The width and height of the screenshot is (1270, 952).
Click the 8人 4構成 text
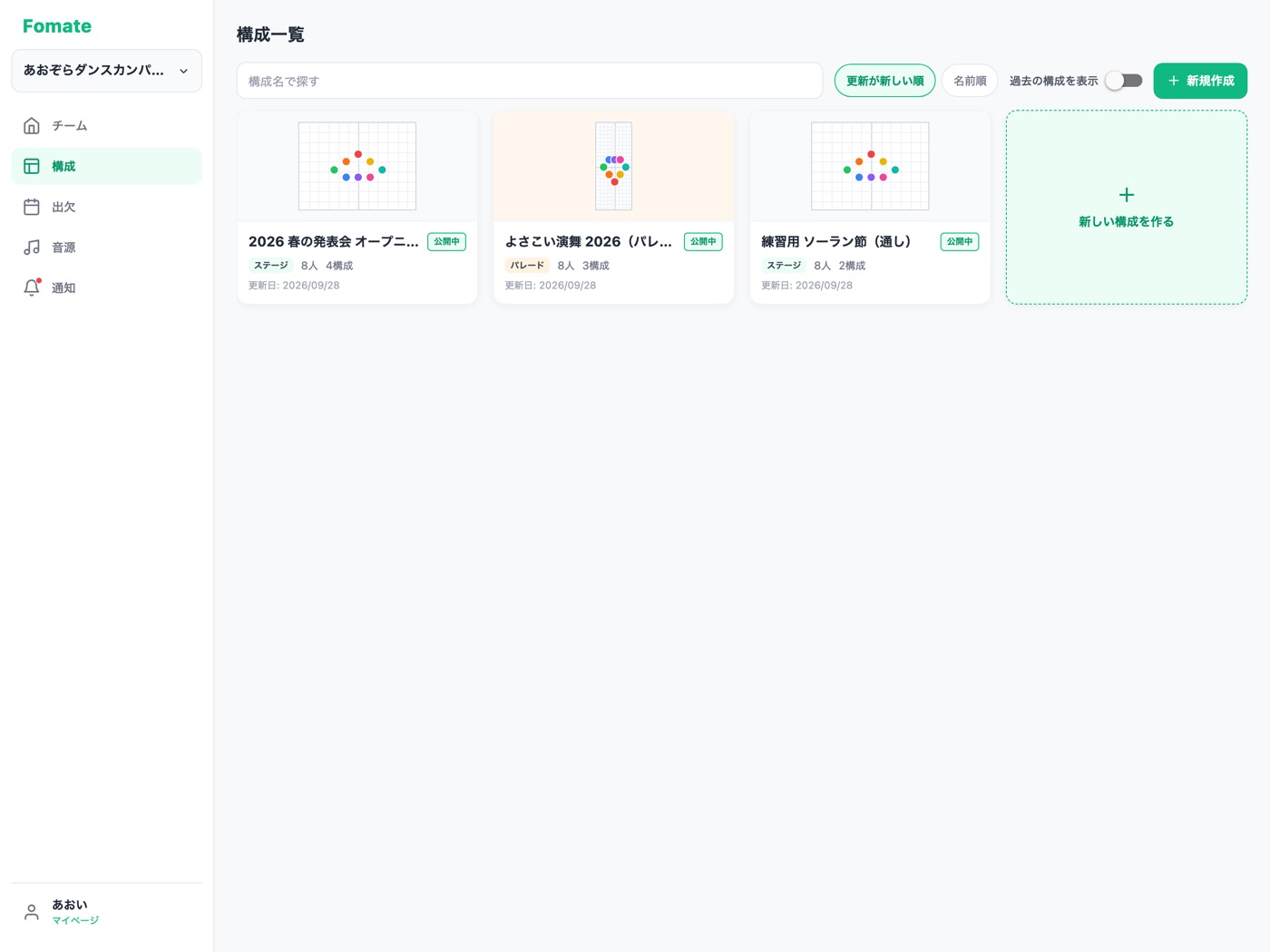point(327,266)
